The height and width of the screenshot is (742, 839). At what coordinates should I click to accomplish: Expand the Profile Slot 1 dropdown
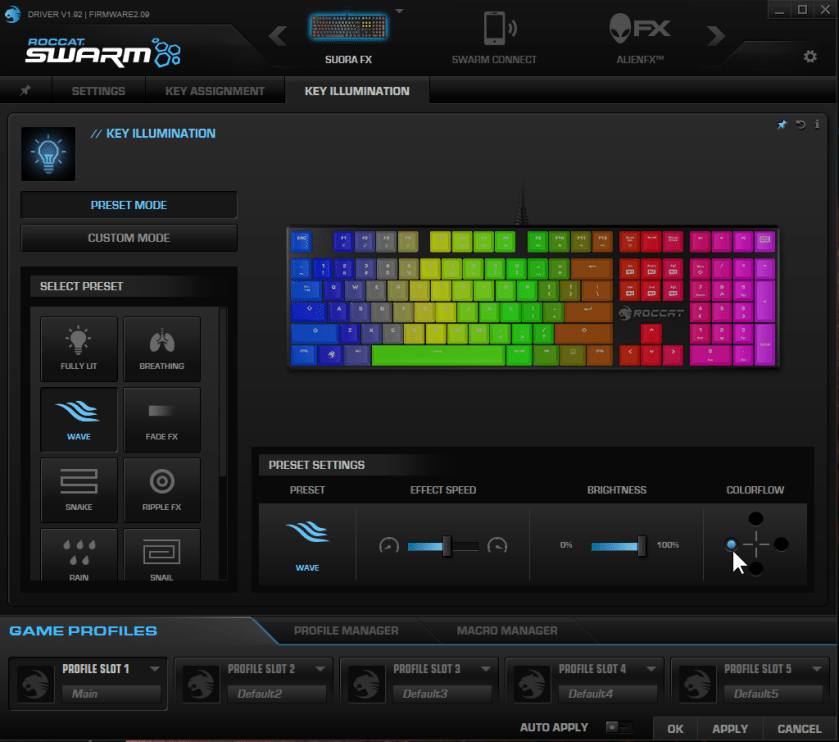[x=155, y=669]
